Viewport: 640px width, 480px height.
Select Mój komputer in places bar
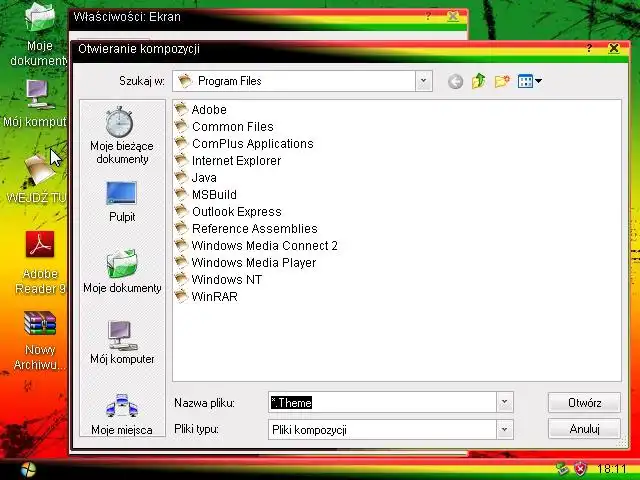122,342
